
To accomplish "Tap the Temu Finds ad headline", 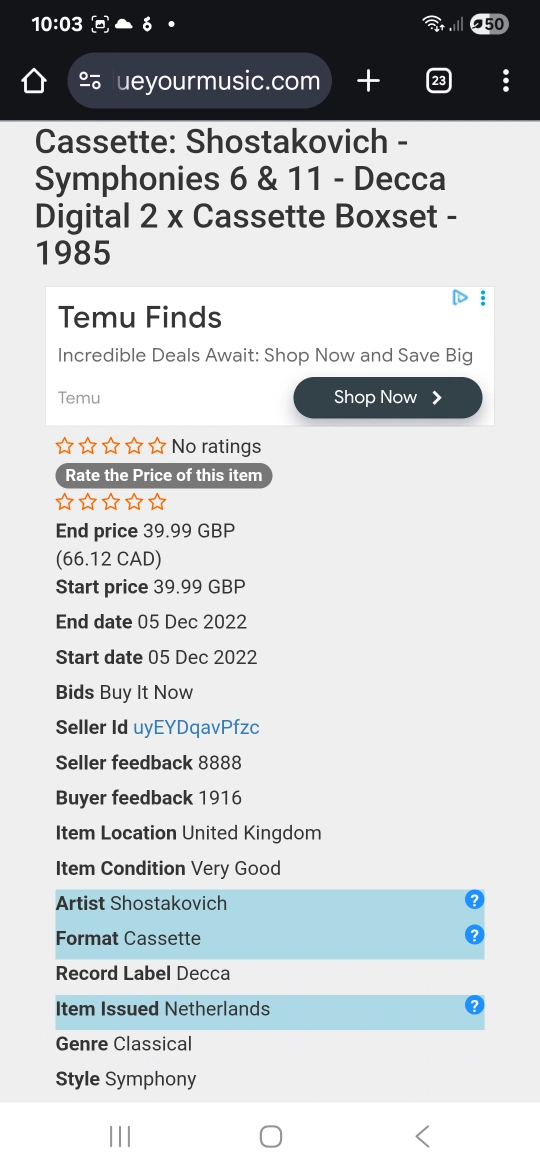I will click(140, 317).
